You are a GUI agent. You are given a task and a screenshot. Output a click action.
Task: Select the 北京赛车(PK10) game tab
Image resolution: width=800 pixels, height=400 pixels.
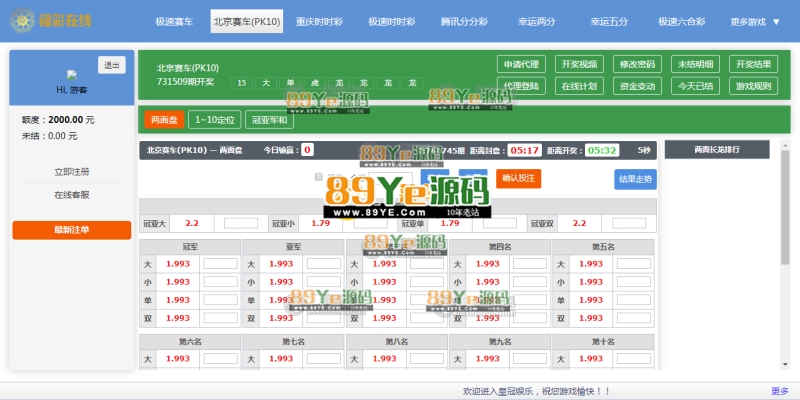tap(247, 21)
